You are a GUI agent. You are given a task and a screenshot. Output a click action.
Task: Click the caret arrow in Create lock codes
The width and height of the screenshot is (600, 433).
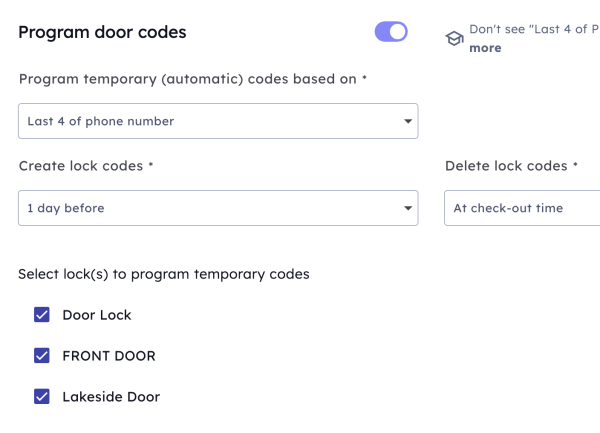[x=408, y=209]
